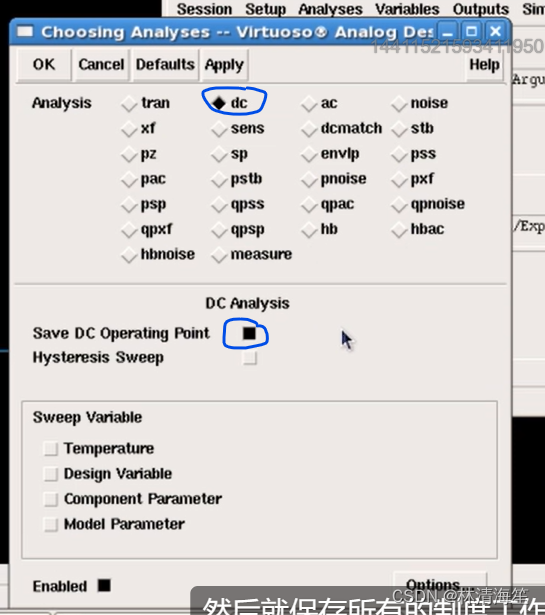Click the Apply button
This screenshot has height=615, width=545.
point(224,64)
